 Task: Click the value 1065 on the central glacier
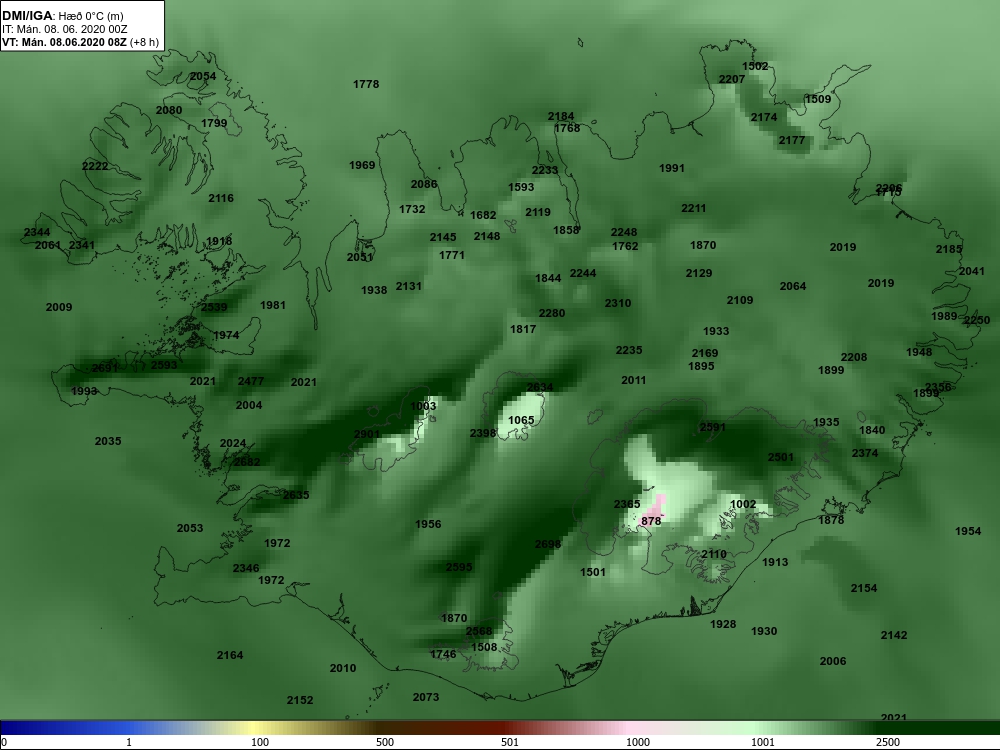521,420
